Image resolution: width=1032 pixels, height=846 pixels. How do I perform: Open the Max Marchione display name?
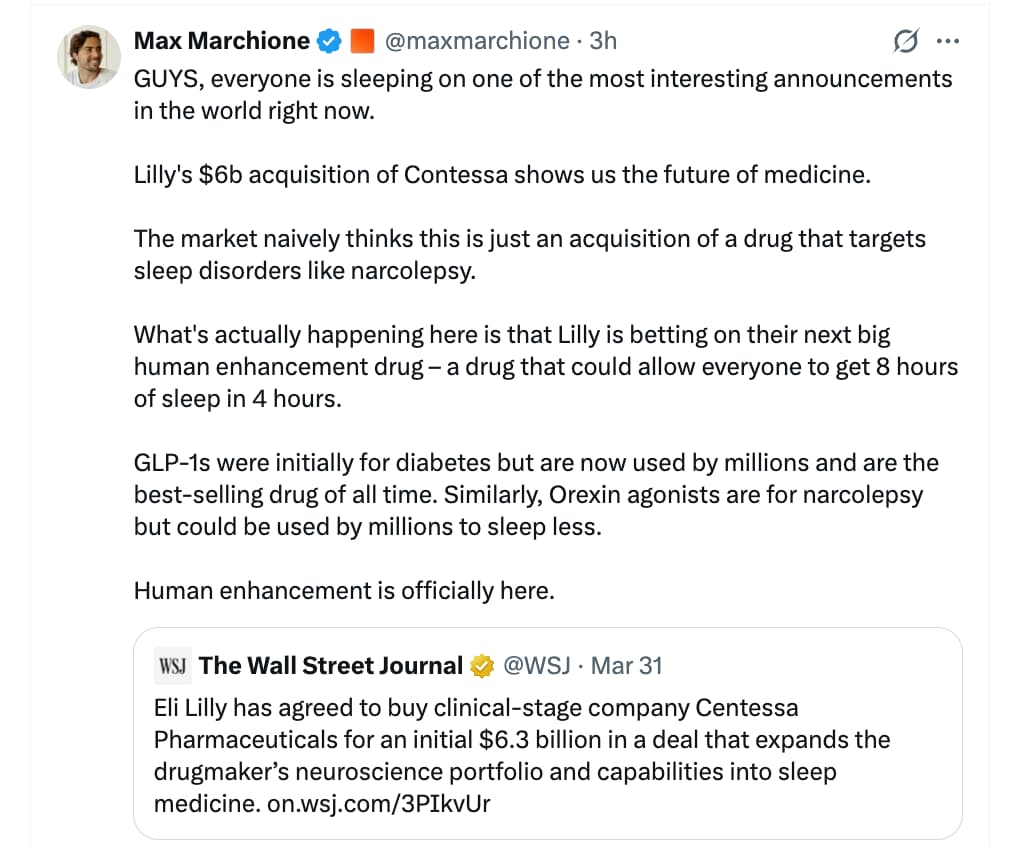click(222, 41)
